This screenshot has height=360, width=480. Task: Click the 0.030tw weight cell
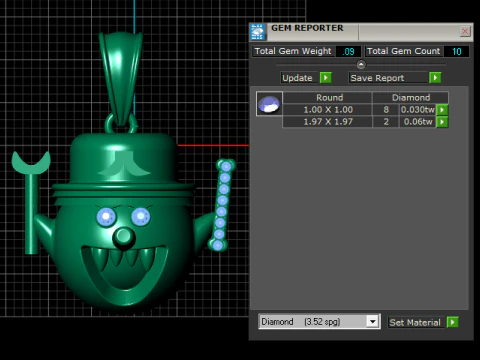(418, 110)
